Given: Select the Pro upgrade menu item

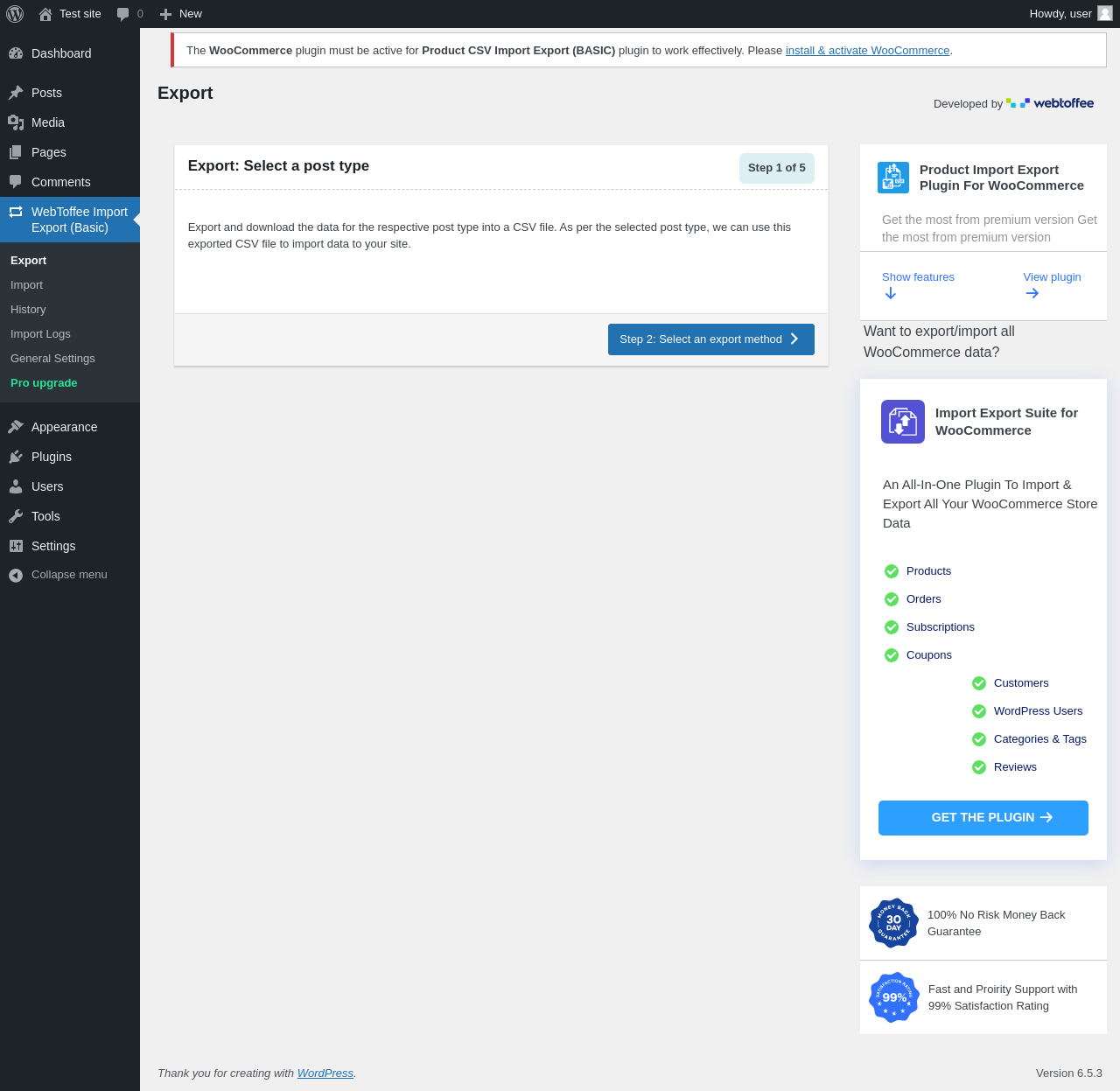Looking at the screenshot, I should click(44, 383).
